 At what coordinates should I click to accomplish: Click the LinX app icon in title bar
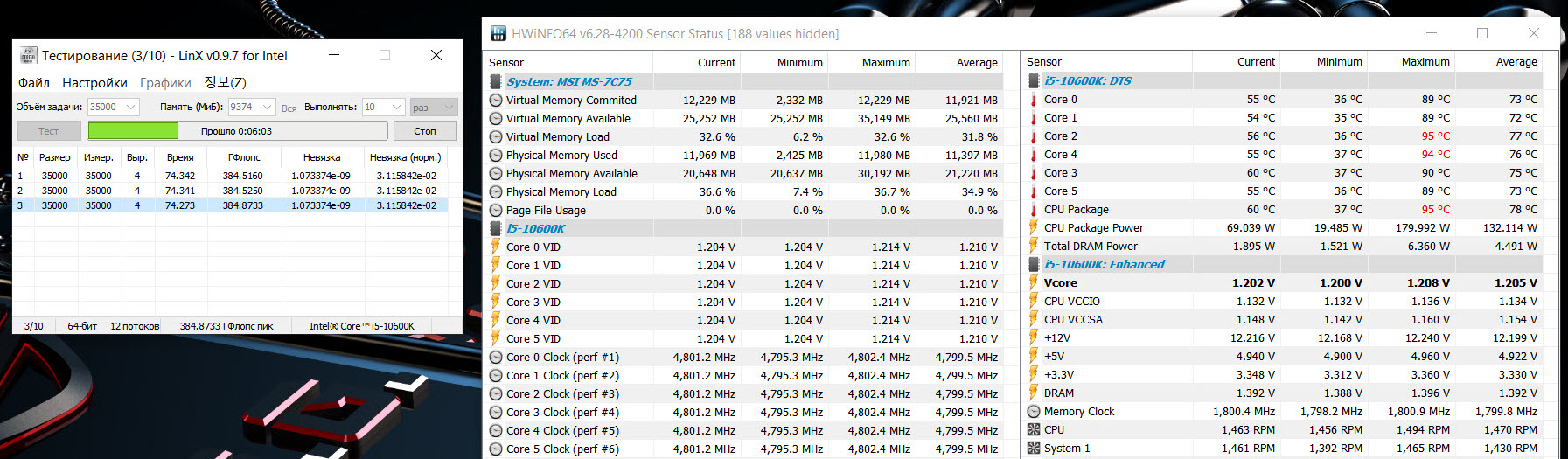point(29,56)
